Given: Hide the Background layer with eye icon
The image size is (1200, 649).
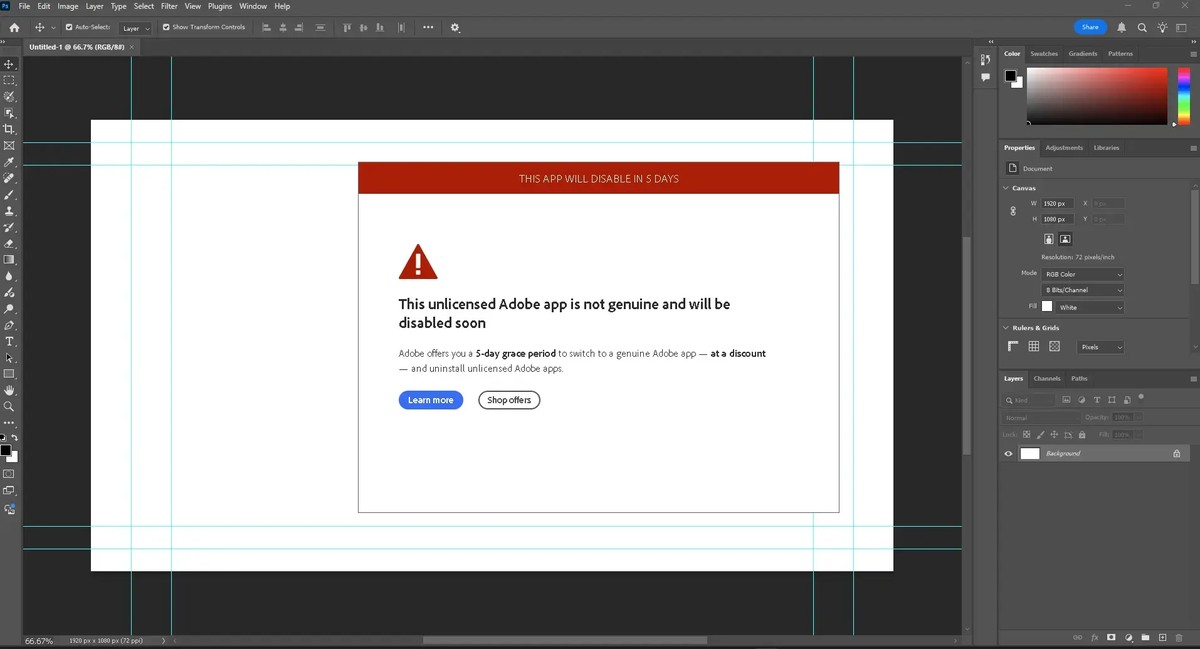Looking at the screenshot, I should click(1008, 454).
